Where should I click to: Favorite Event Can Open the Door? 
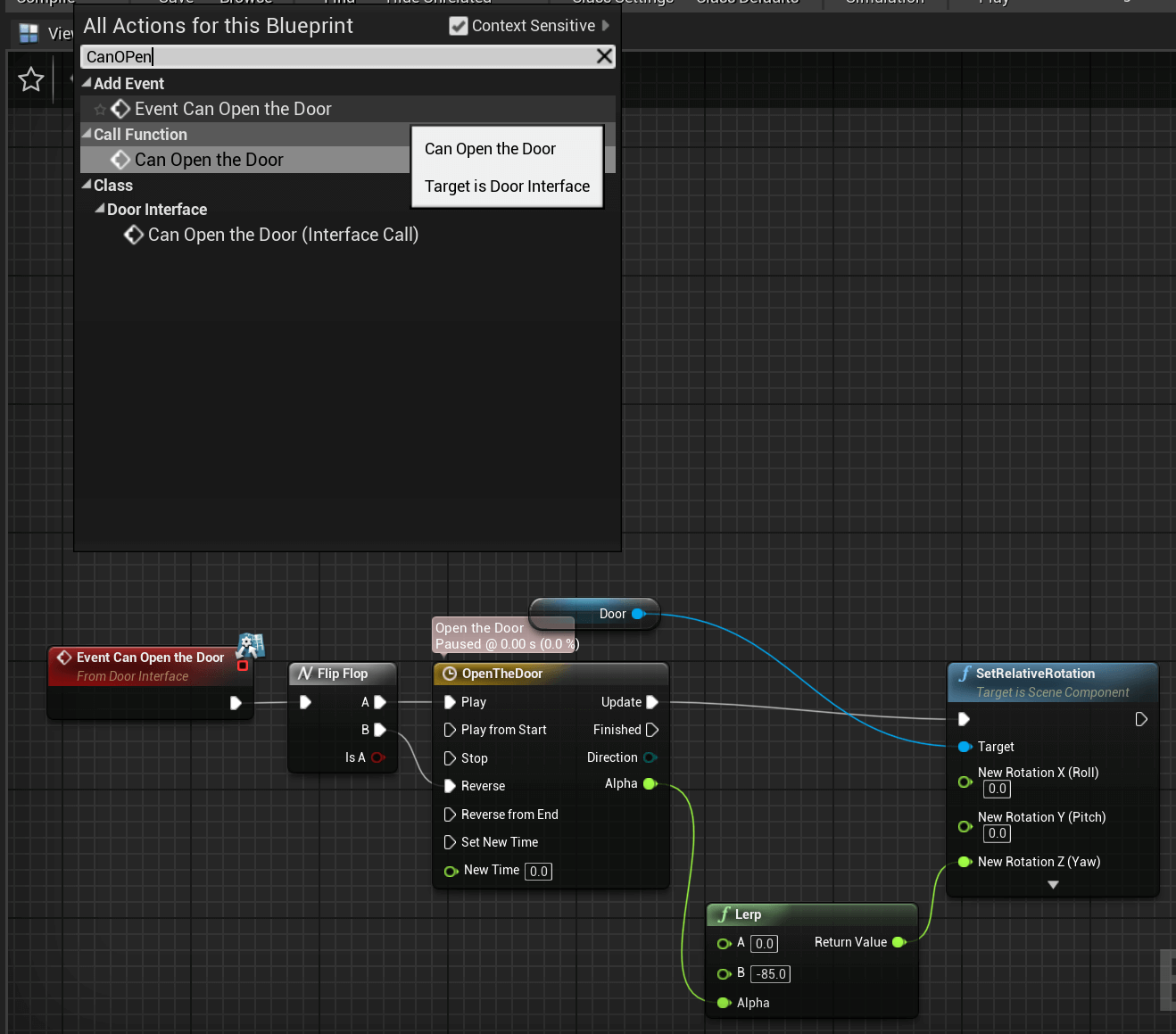100,110
